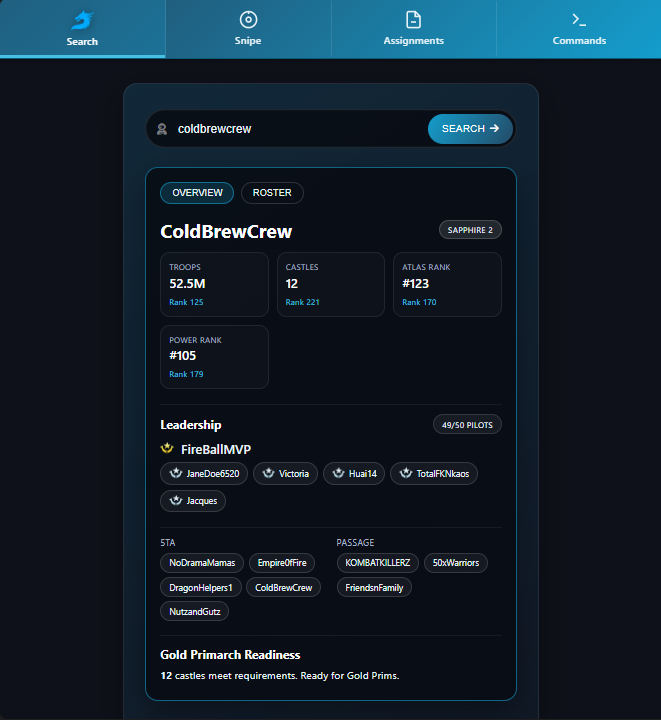The image size is (661, 720).
Task: Click the Snipe target icon
Action: click(248, 19)
